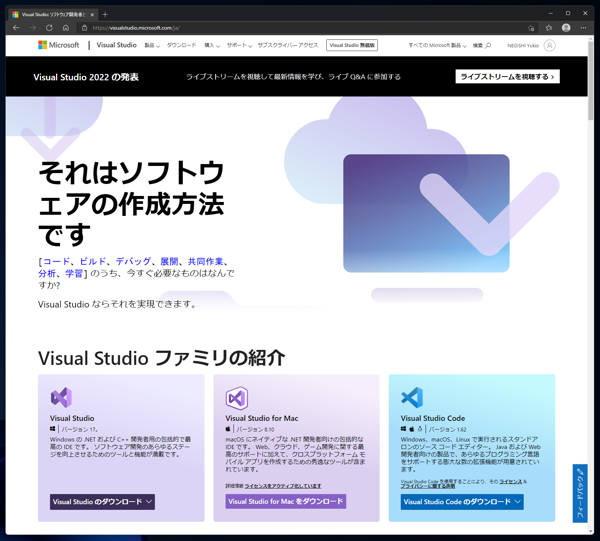600x541 pixels.
Task: Close the Visual Studio browser tab
Action: 92,15
